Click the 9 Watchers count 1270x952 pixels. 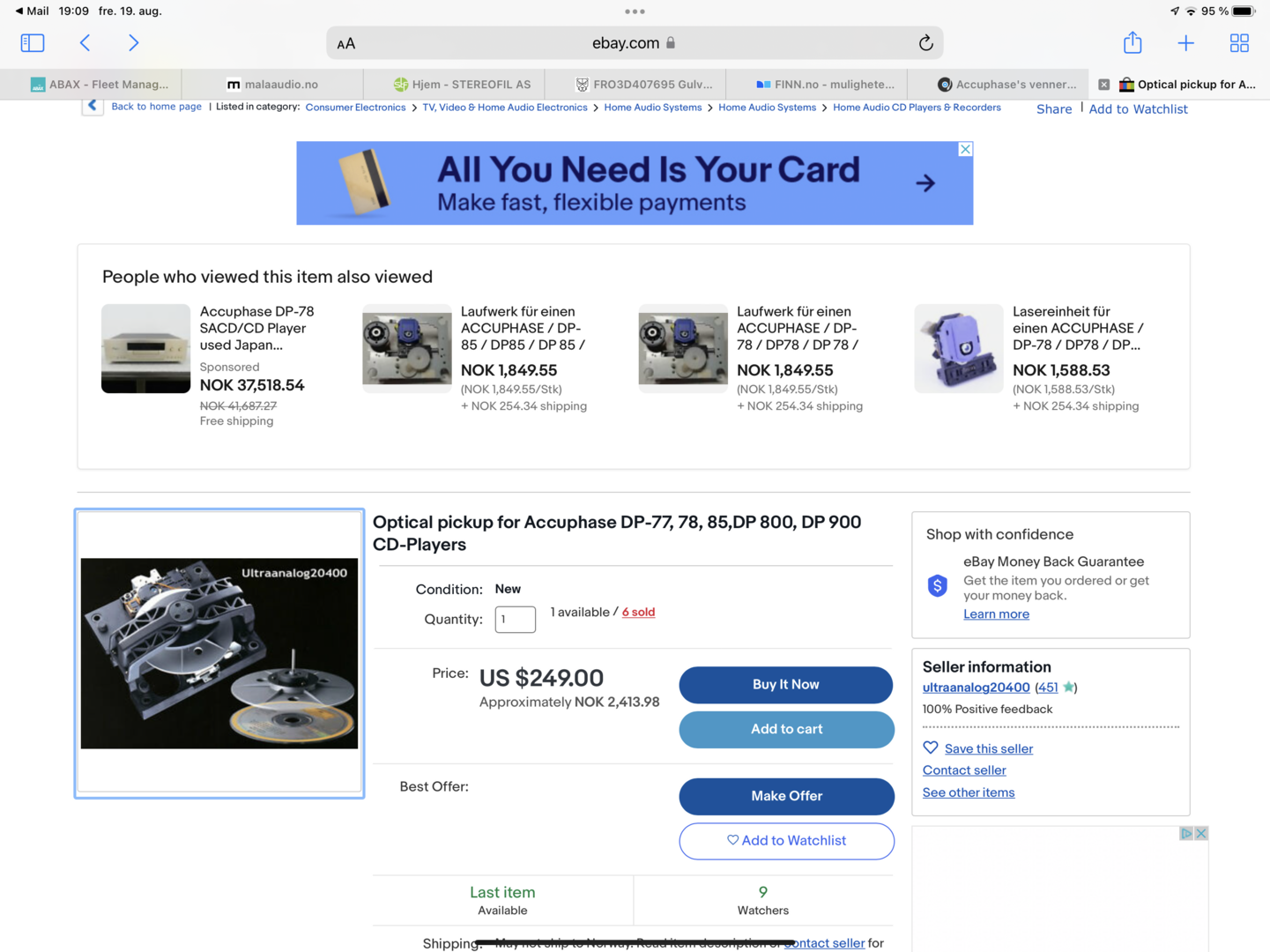coord(763,900)
